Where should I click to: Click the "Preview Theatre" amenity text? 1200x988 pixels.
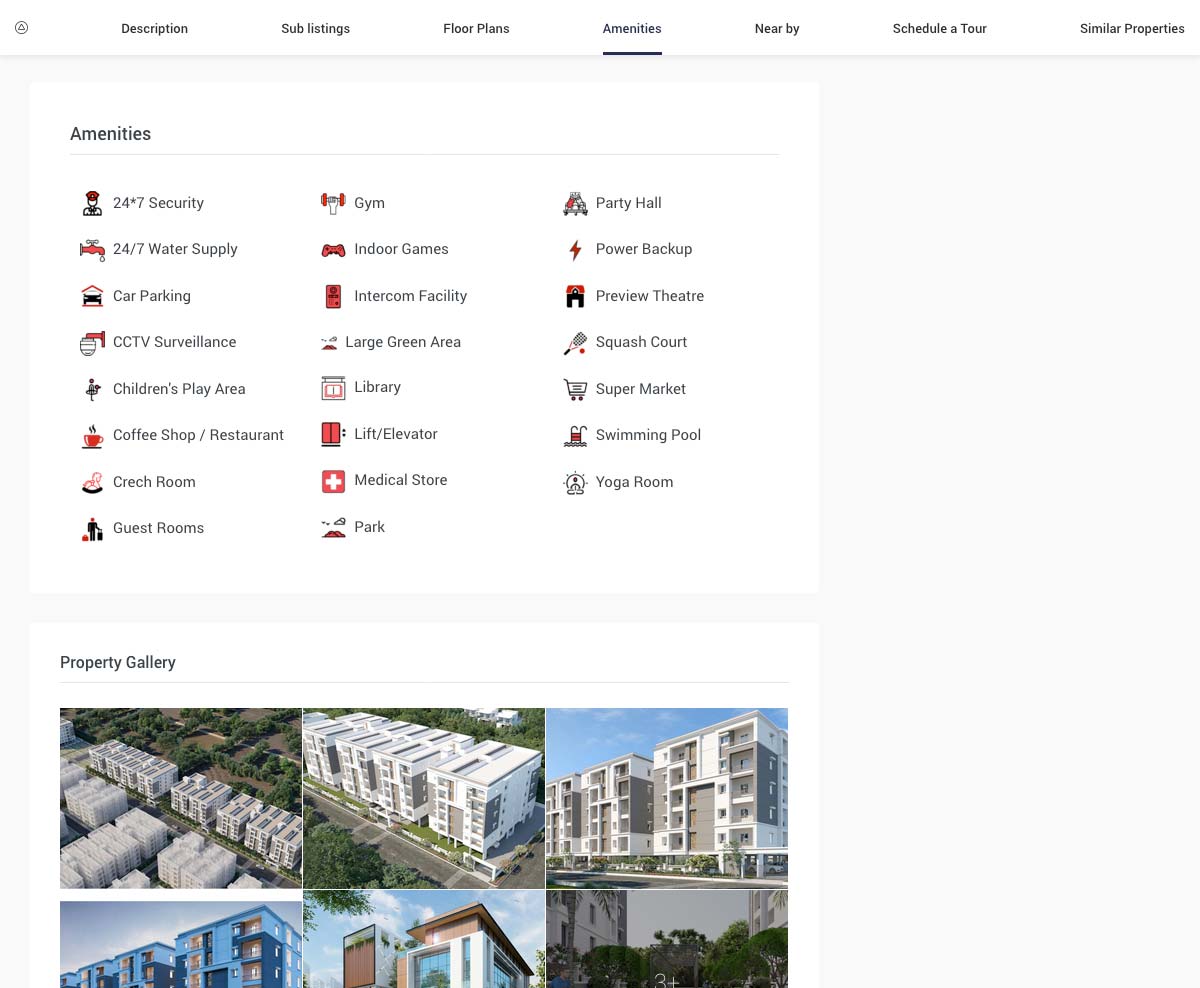click(650, 296)
